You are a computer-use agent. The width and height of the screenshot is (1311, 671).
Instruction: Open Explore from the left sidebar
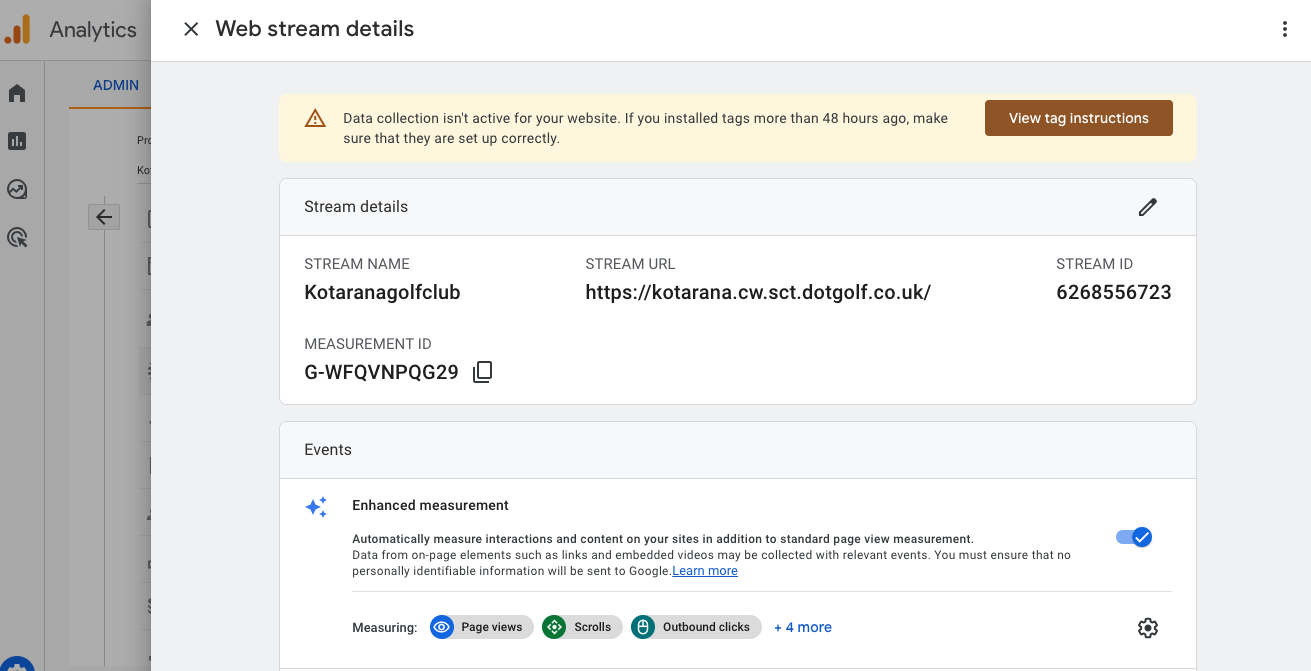point(17,189)
